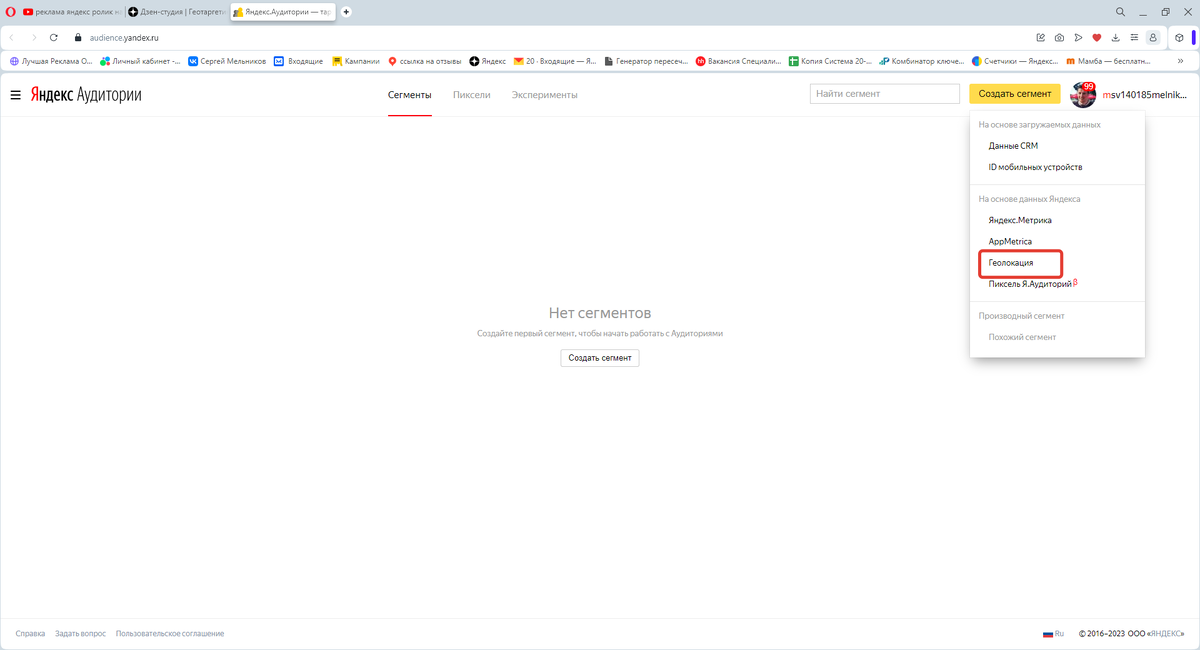
Task: Open the Яндекс bookmark
Action: tap(488, 61)
